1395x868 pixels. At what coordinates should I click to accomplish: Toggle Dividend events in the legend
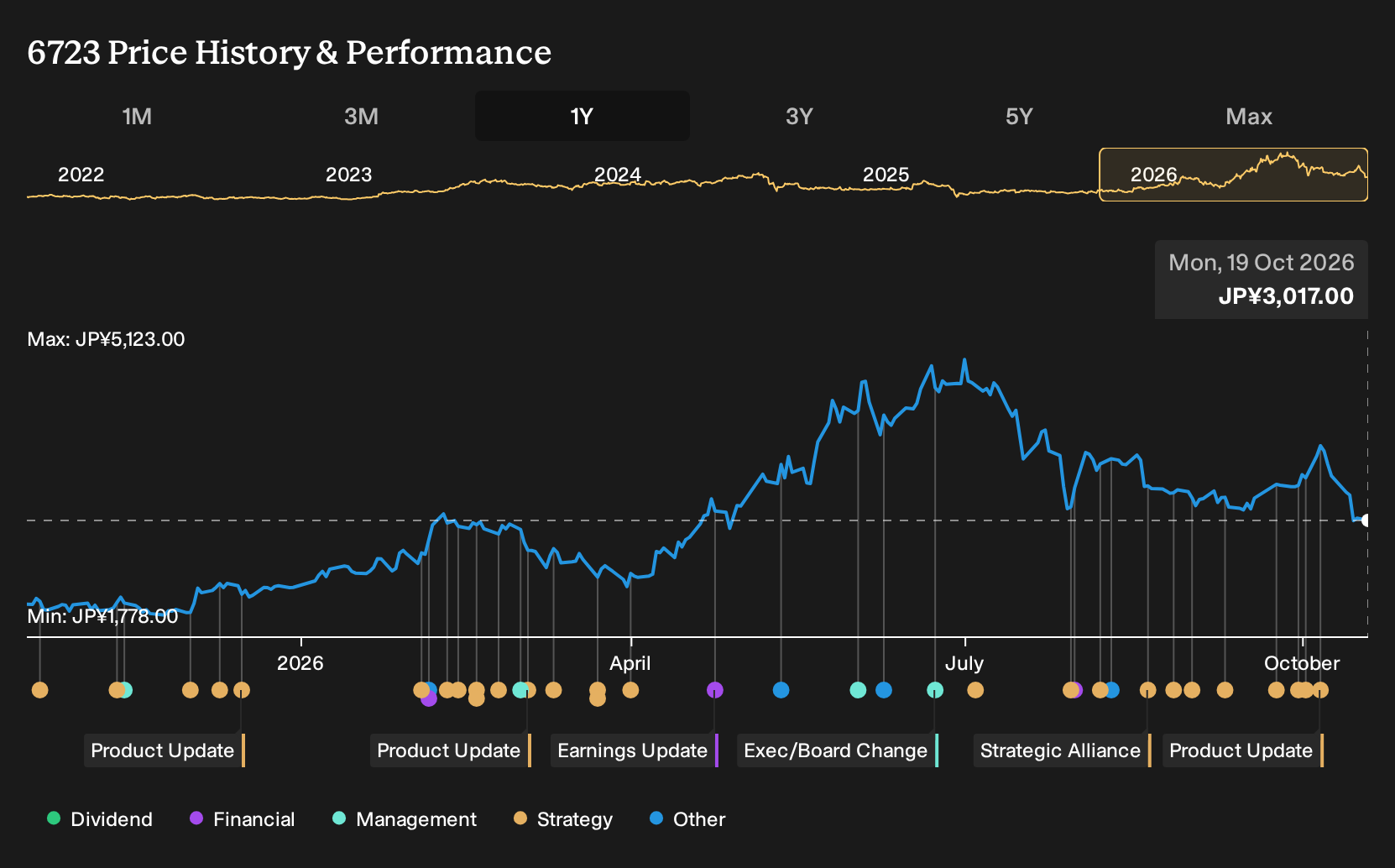click(100, 819)
